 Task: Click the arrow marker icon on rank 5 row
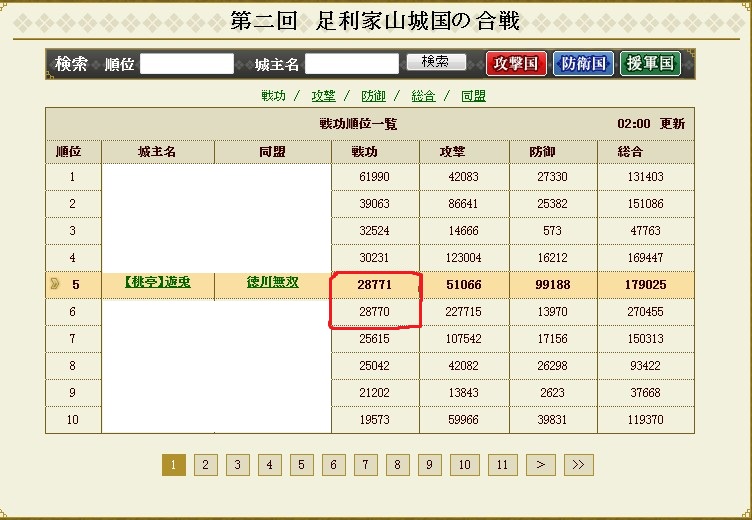click(55, 284)
